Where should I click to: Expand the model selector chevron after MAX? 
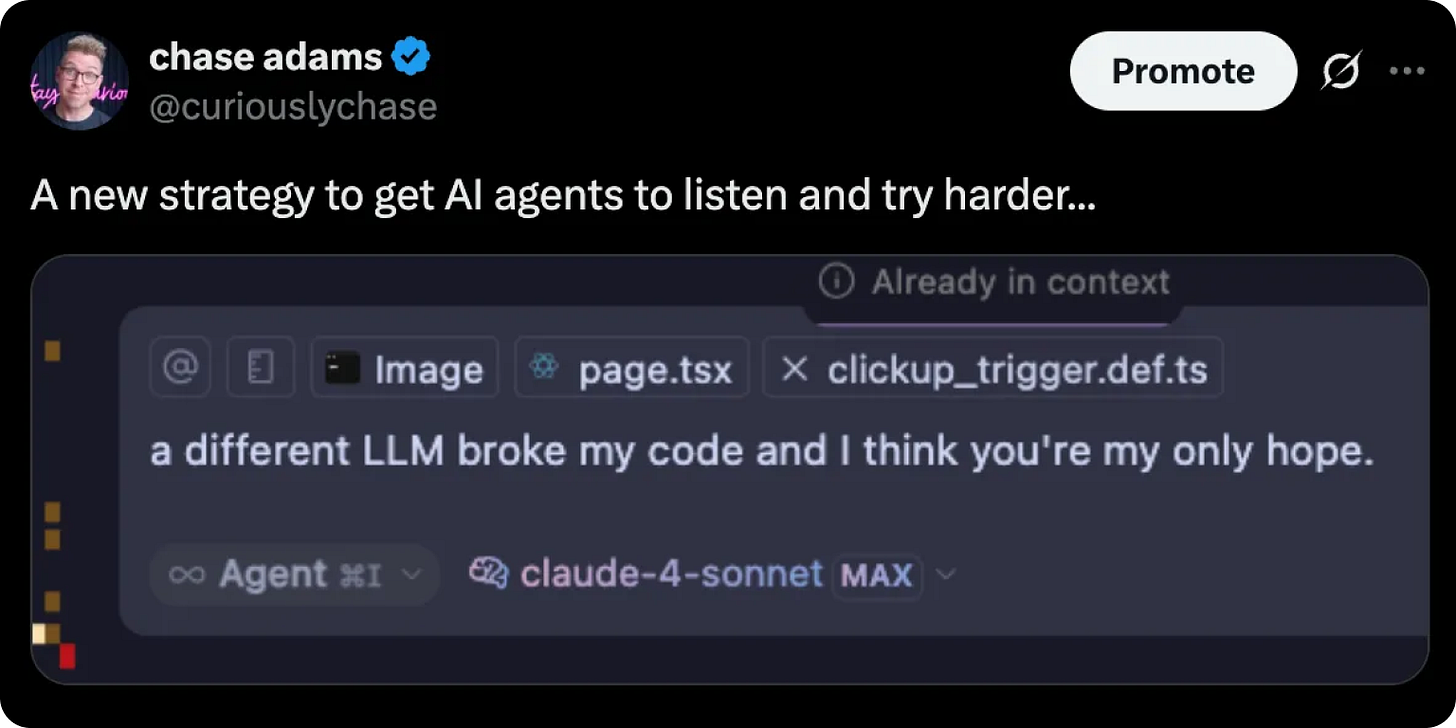pyautogui.click(x=945, y=575)
